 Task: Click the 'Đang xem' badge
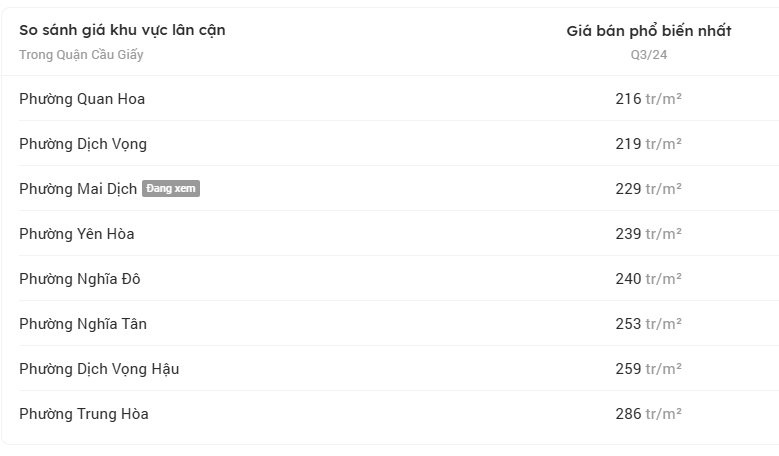(x=171, y=189)
